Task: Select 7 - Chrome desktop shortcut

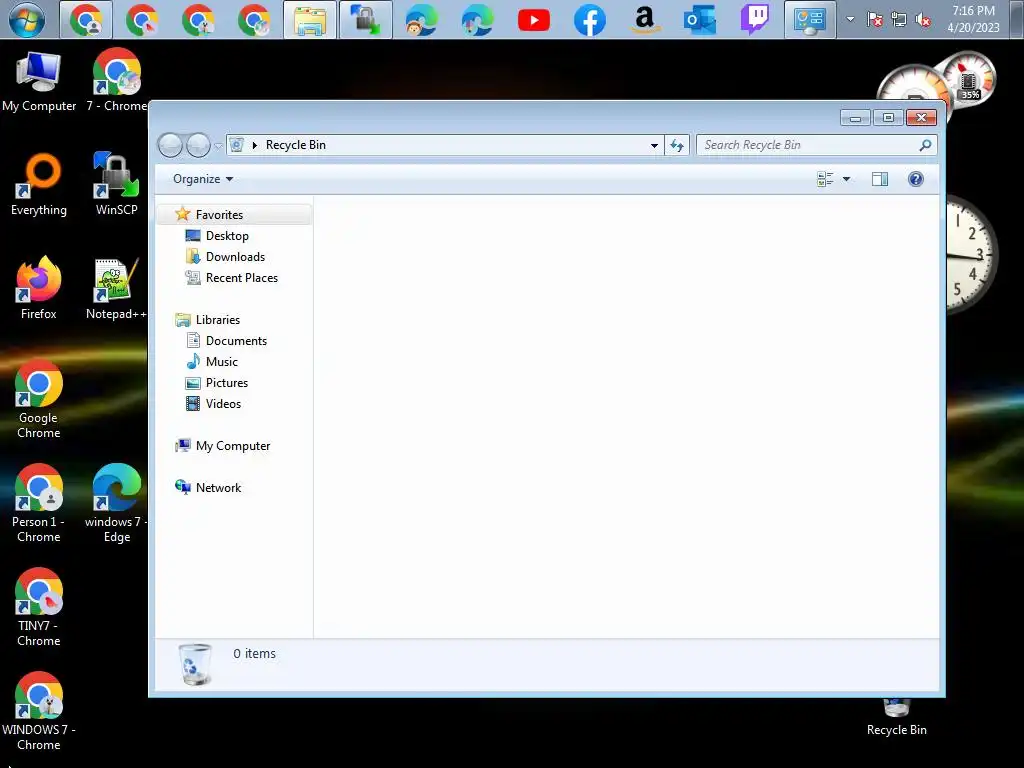Action: 116,81
